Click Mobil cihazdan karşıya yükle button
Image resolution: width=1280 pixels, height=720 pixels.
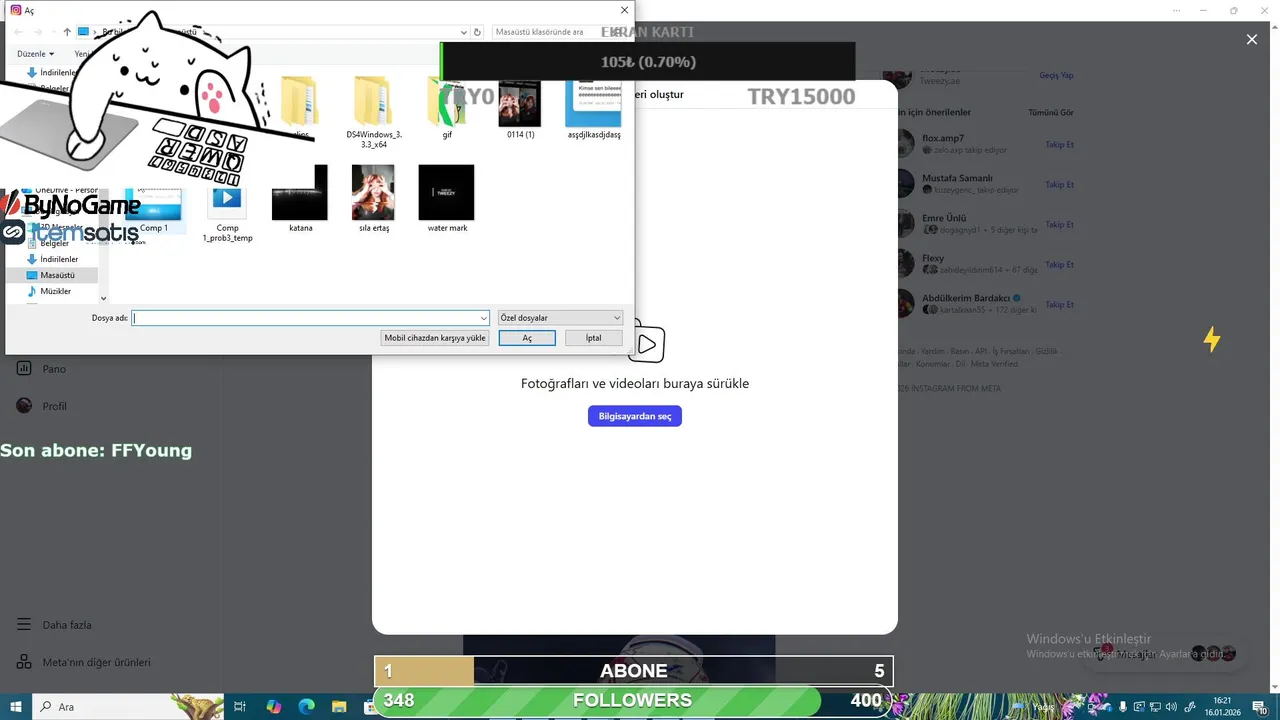pyautogui.click(x=435, y=338)
